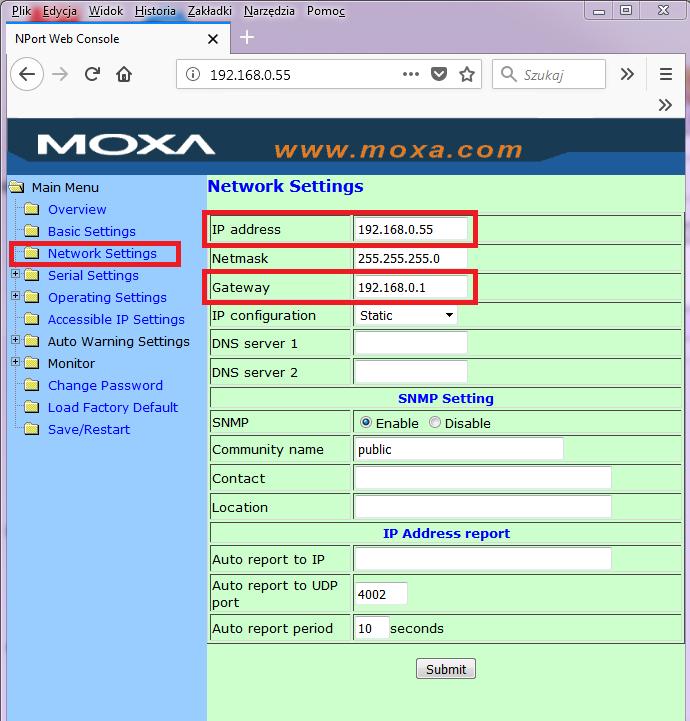Show more toolbar items next to search
The height and width of the screenshot is (721, 690).
click(627, 74)
